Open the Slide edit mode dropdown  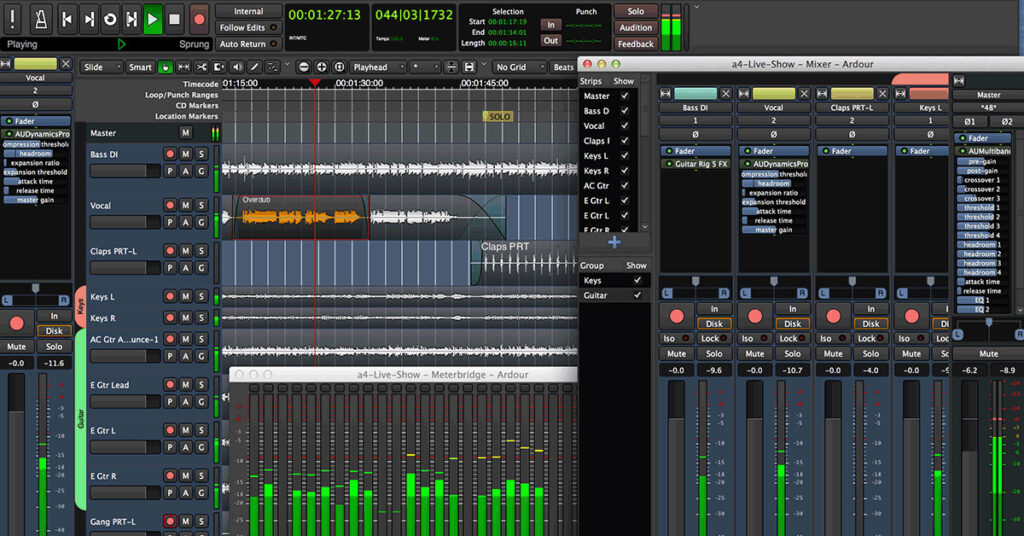(x=99, y=67)
